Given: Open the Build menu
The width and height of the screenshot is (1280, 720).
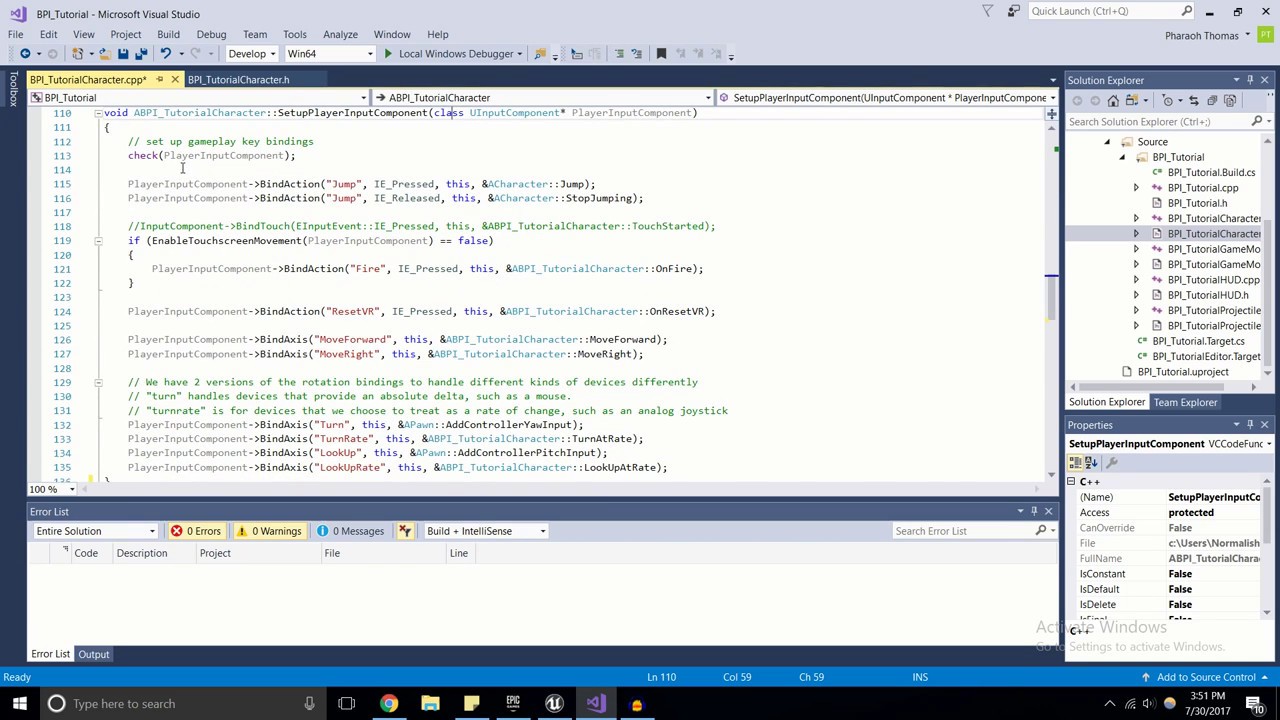Looking at the screenshot, I should 168,34.
